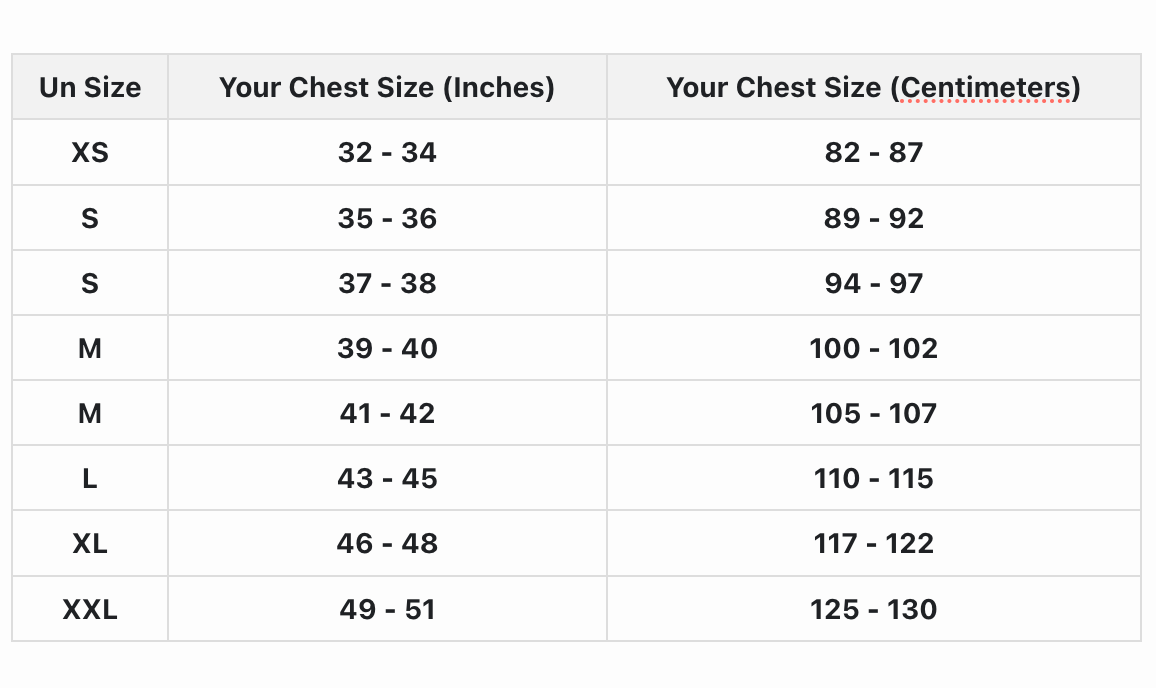Click the 37 - 38 inches cell
The height and width of the screenshot is (688, 1156).
click(387, 283)
